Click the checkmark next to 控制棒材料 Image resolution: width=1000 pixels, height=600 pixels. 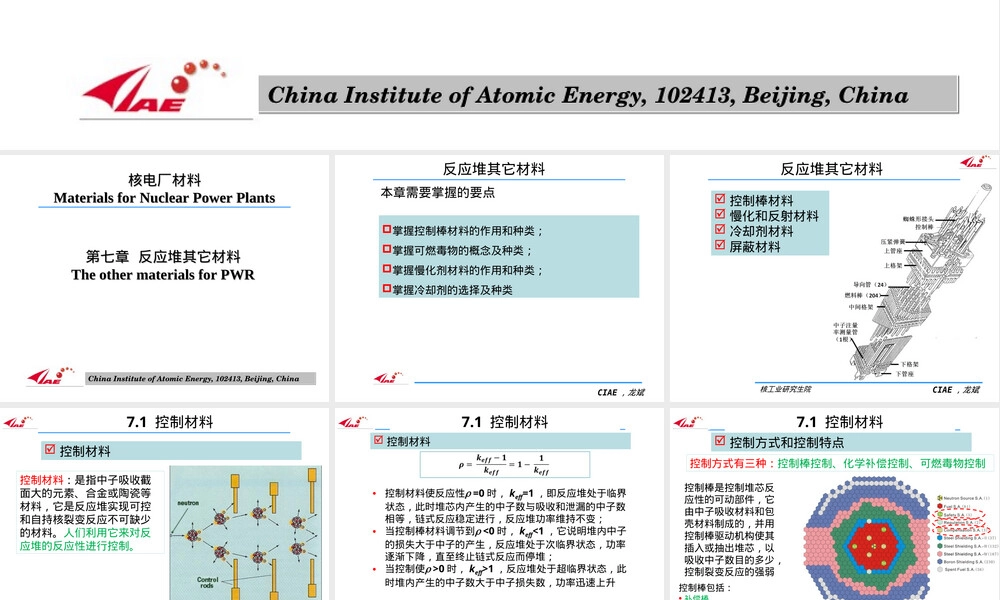pyautogui.click(x=720, y=199)
